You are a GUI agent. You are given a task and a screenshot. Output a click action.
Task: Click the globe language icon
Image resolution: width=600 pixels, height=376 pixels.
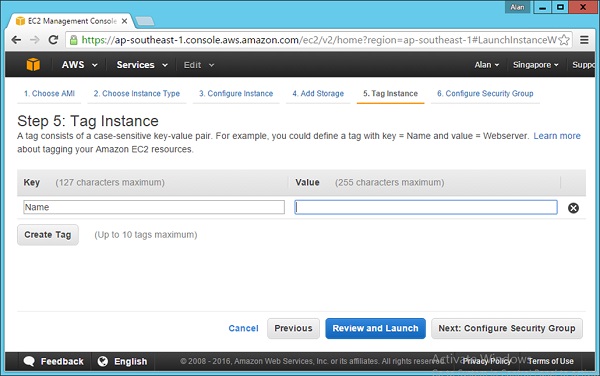(103, 361)
